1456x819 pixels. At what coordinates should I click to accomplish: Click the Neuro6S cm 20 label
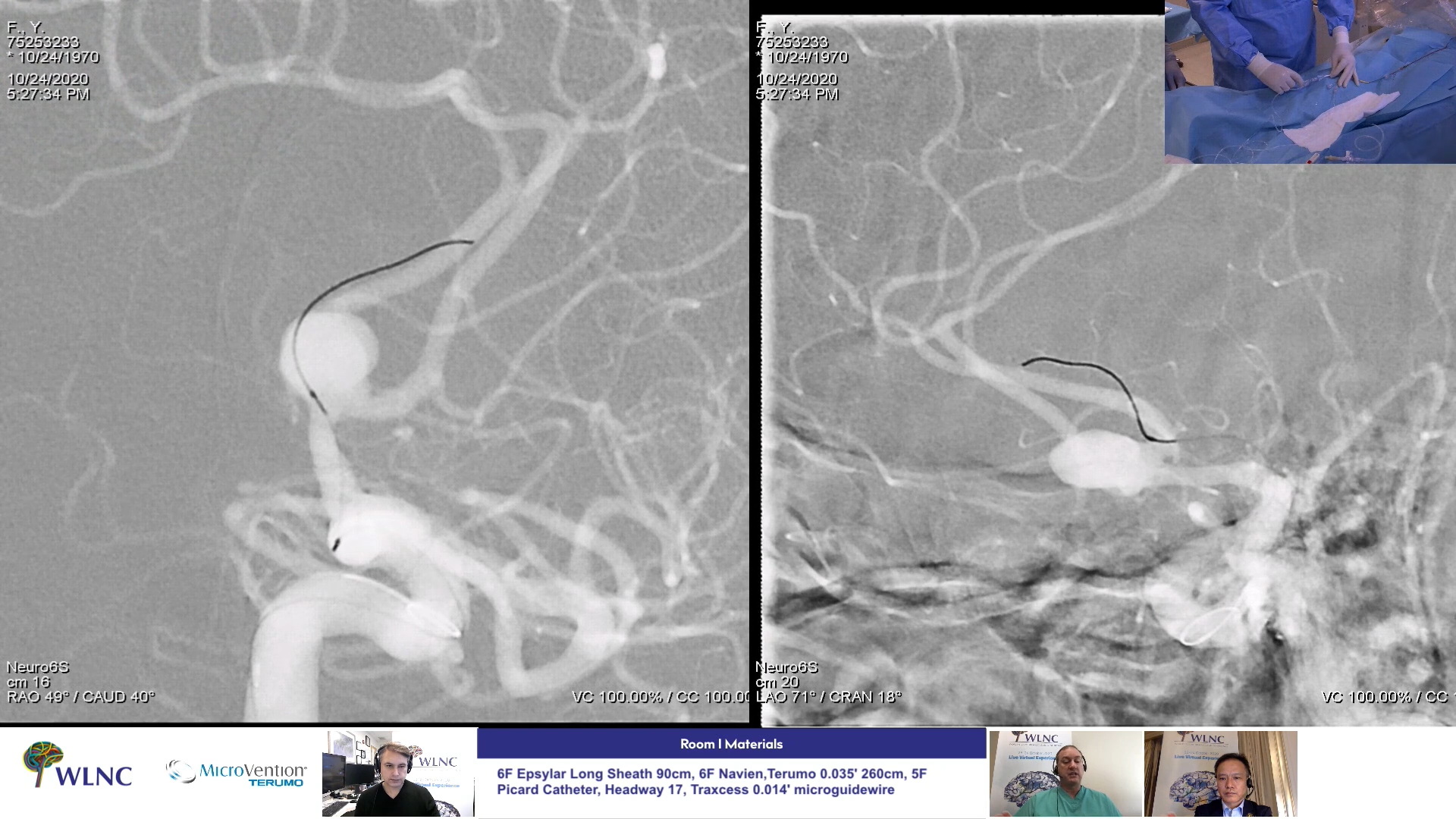(x=786, y=674)
